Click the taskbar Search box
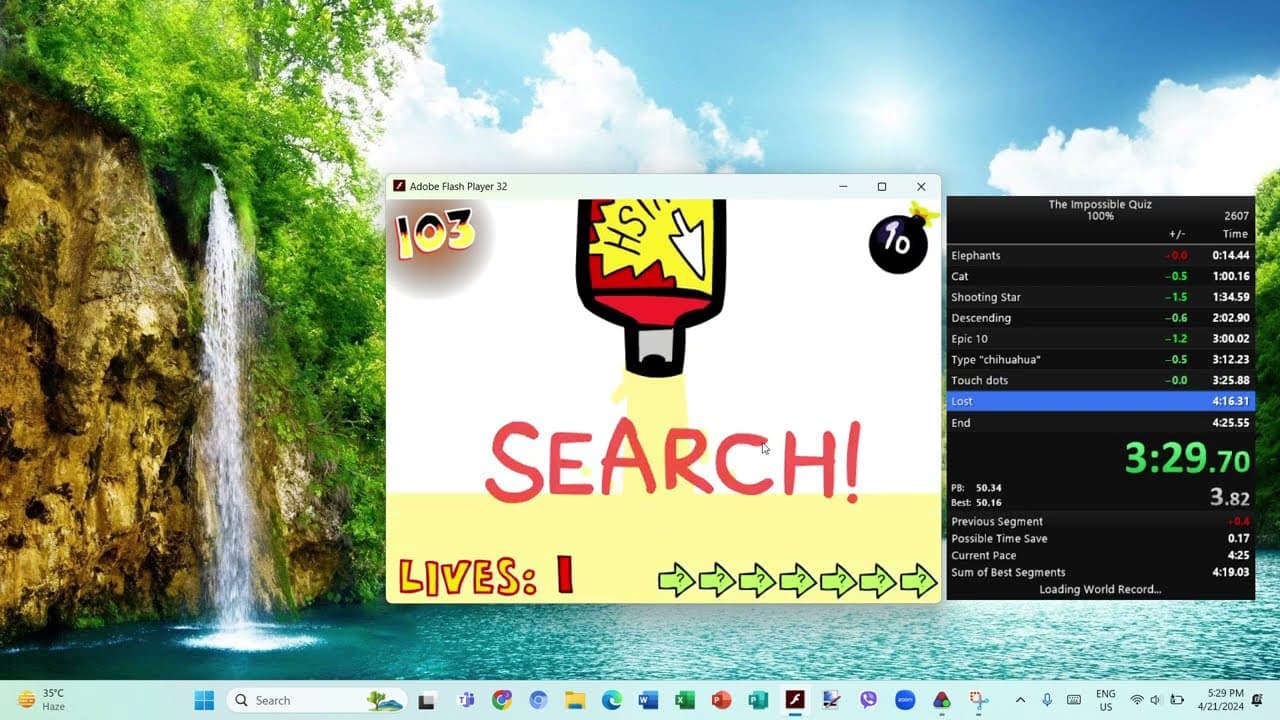1280x720 pixels. coord(316,700)
